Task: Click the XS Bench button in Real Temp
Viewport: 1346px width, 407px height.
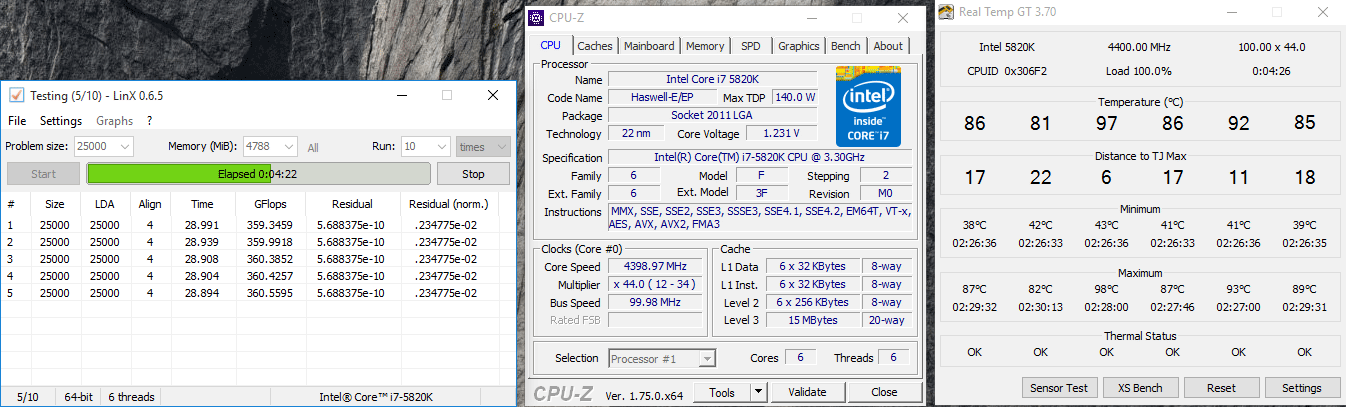Action: [1140, 388]
